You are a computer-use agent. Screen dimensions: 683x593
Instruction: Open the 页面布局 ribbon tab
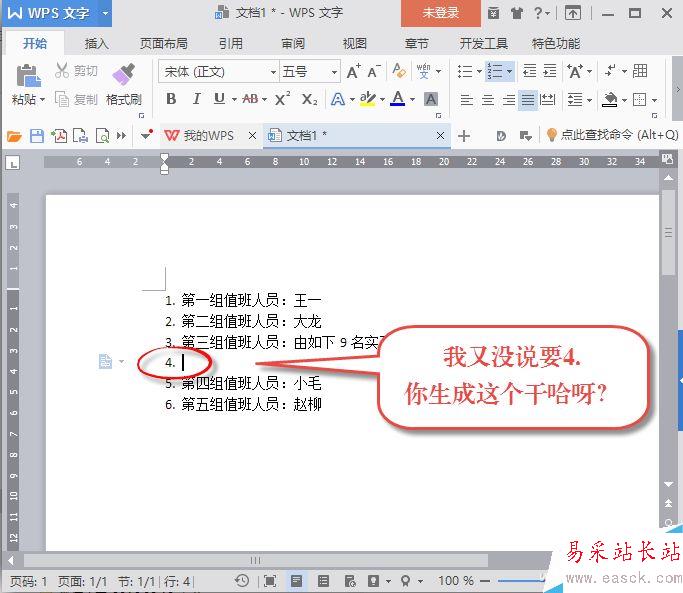tap(164, 44)
